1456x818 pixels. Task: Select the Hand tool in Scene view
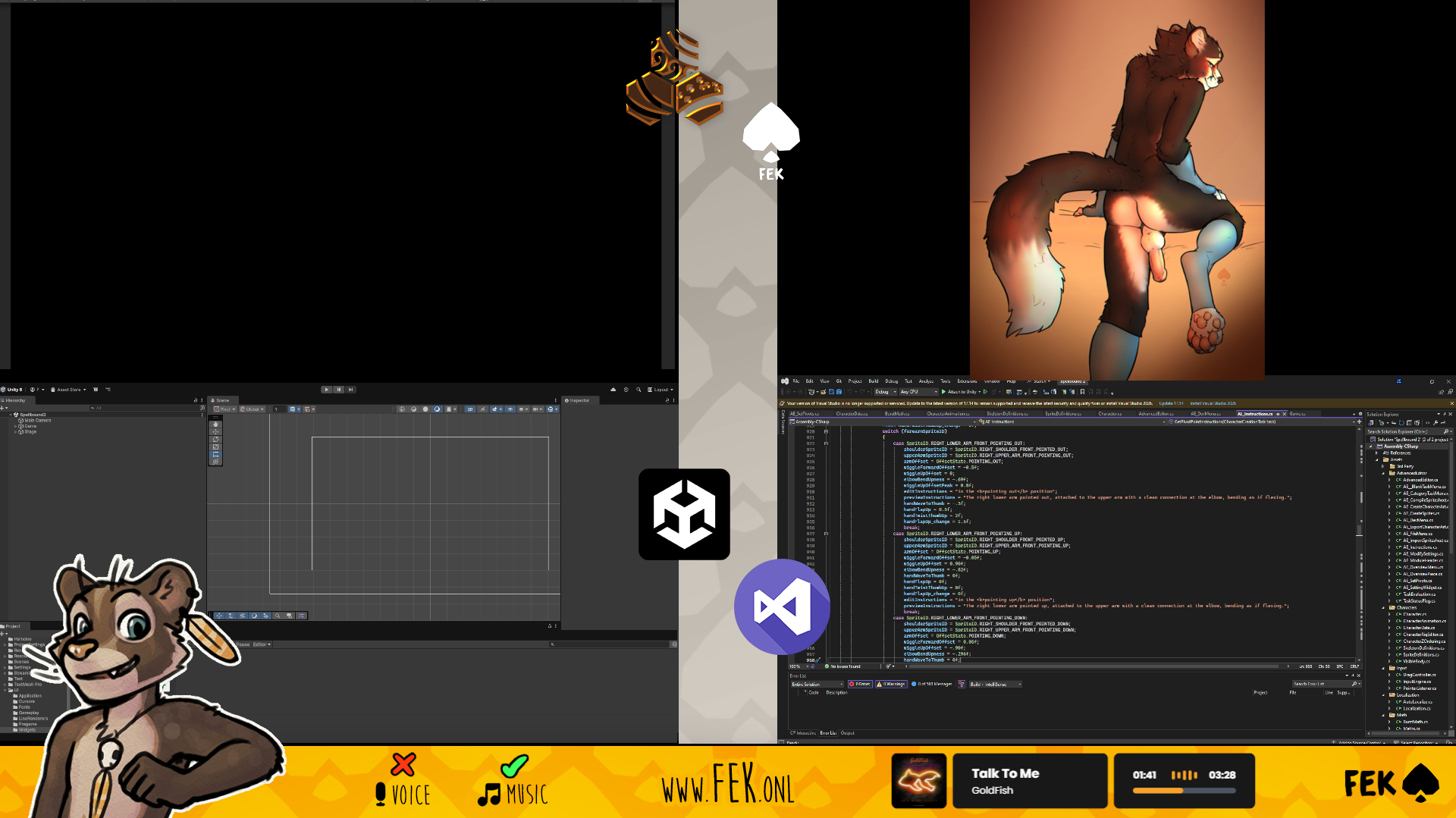(x=215, y=424)
